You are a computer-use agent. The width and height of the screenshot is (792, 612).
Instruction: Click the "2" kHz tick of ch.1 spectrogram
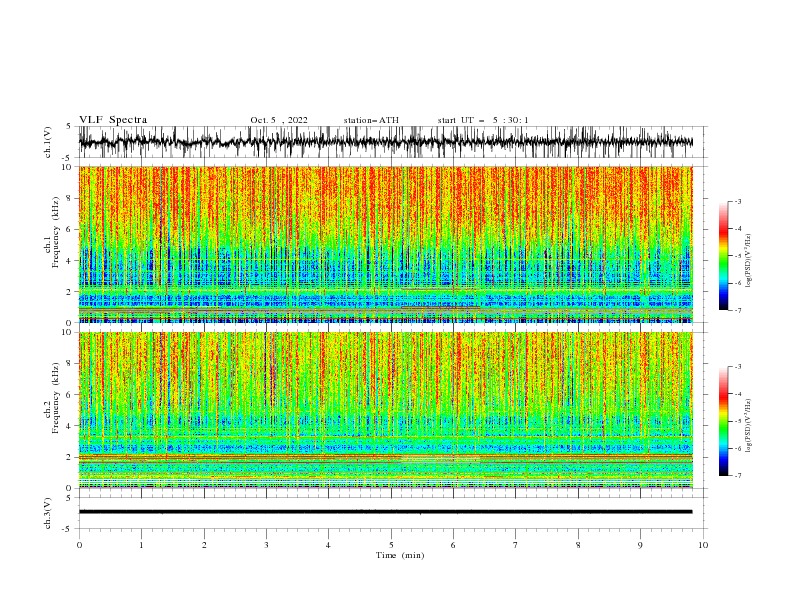[x=70, y=292]
